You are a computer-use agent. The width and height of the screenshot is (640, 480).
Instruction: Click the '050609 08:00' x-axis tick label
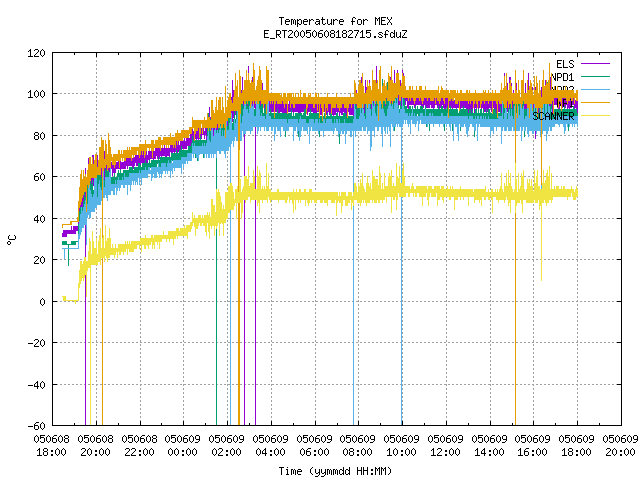point(358,446)
